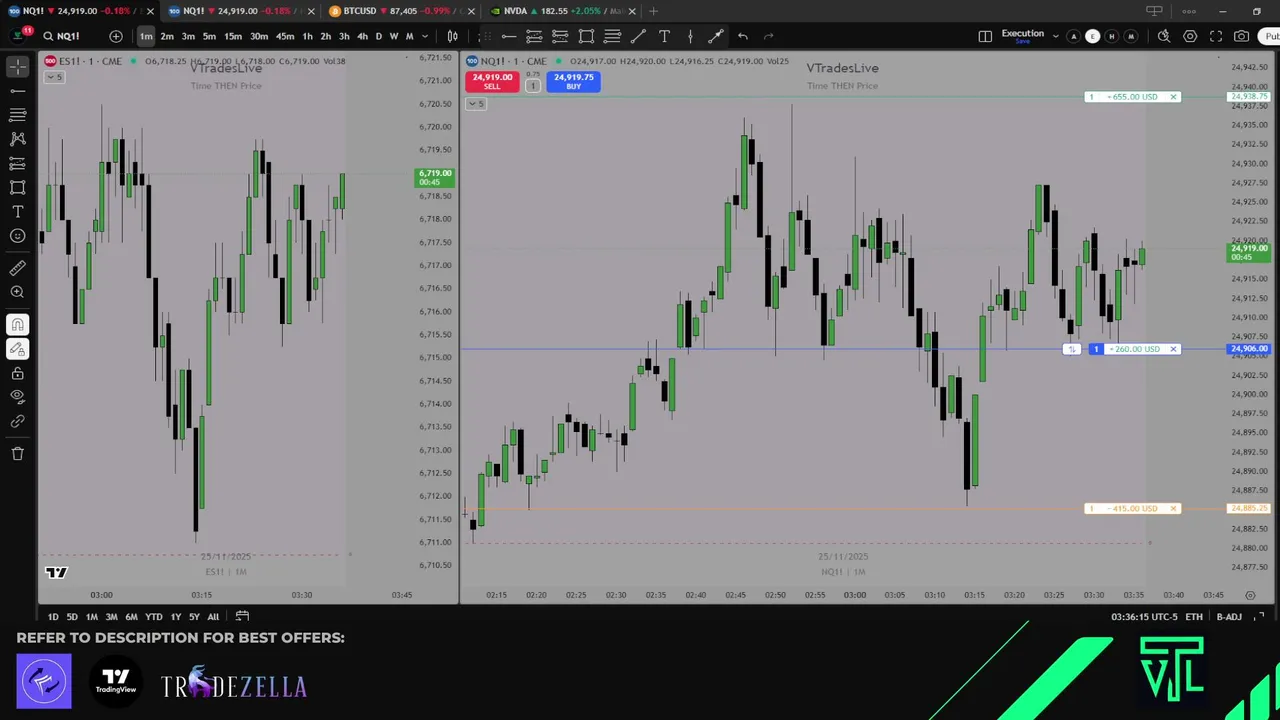This screenshot has height=720, width=1280.
Task: Click the add symbol compare plus icon
Action: [x=116, y=36]
